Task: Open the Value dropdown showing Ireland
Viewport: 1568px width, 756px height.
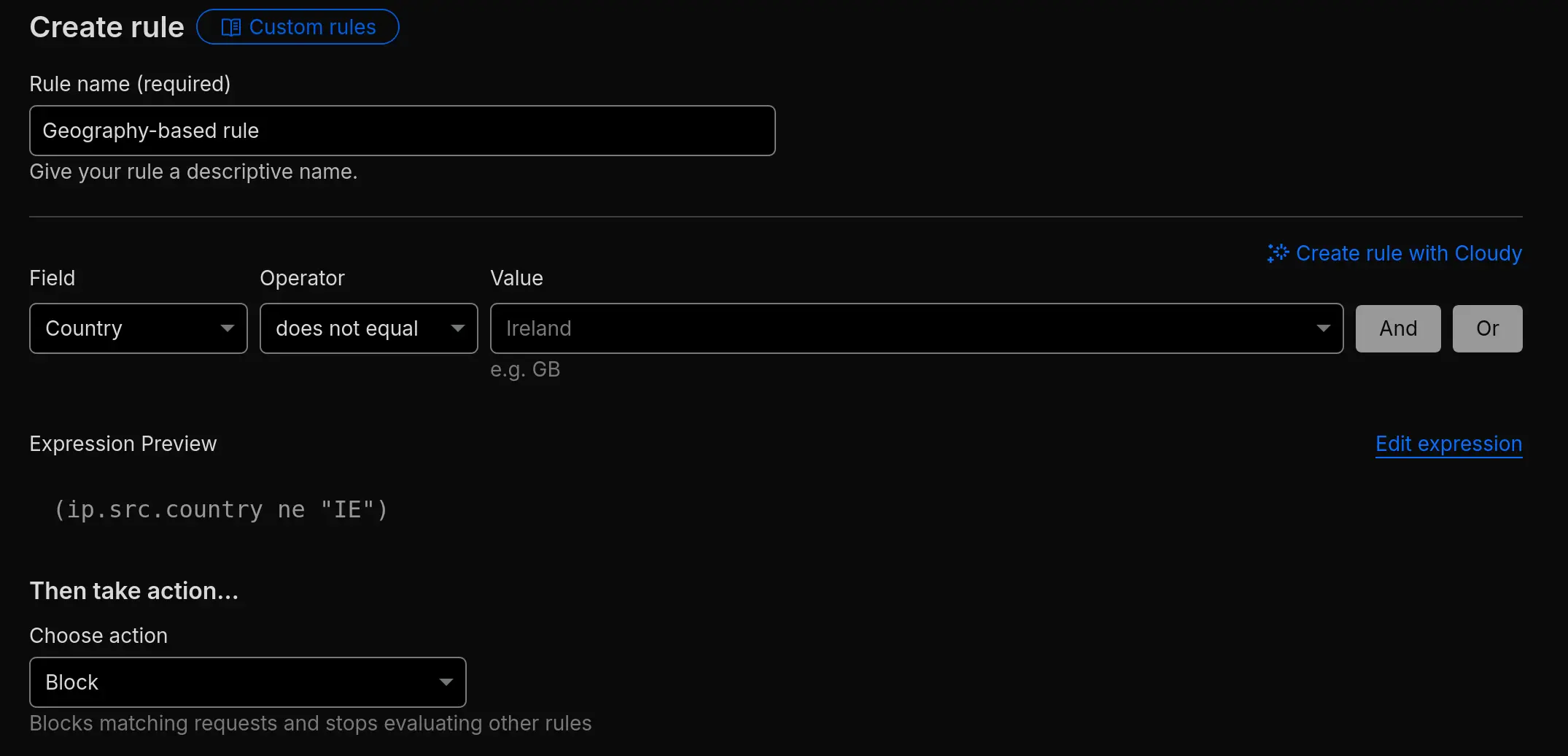Action: (x=916, y=328)
